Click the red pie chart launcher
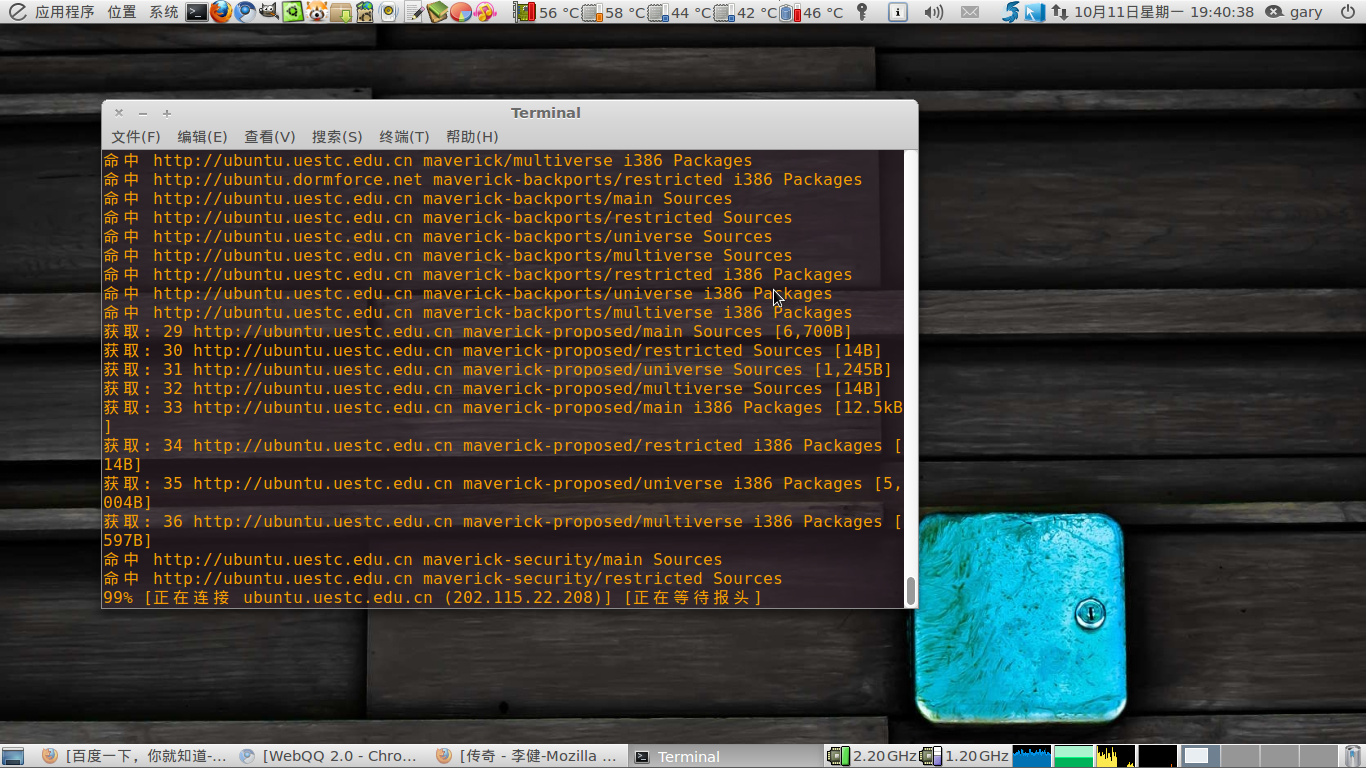 [x=461, y=12]
